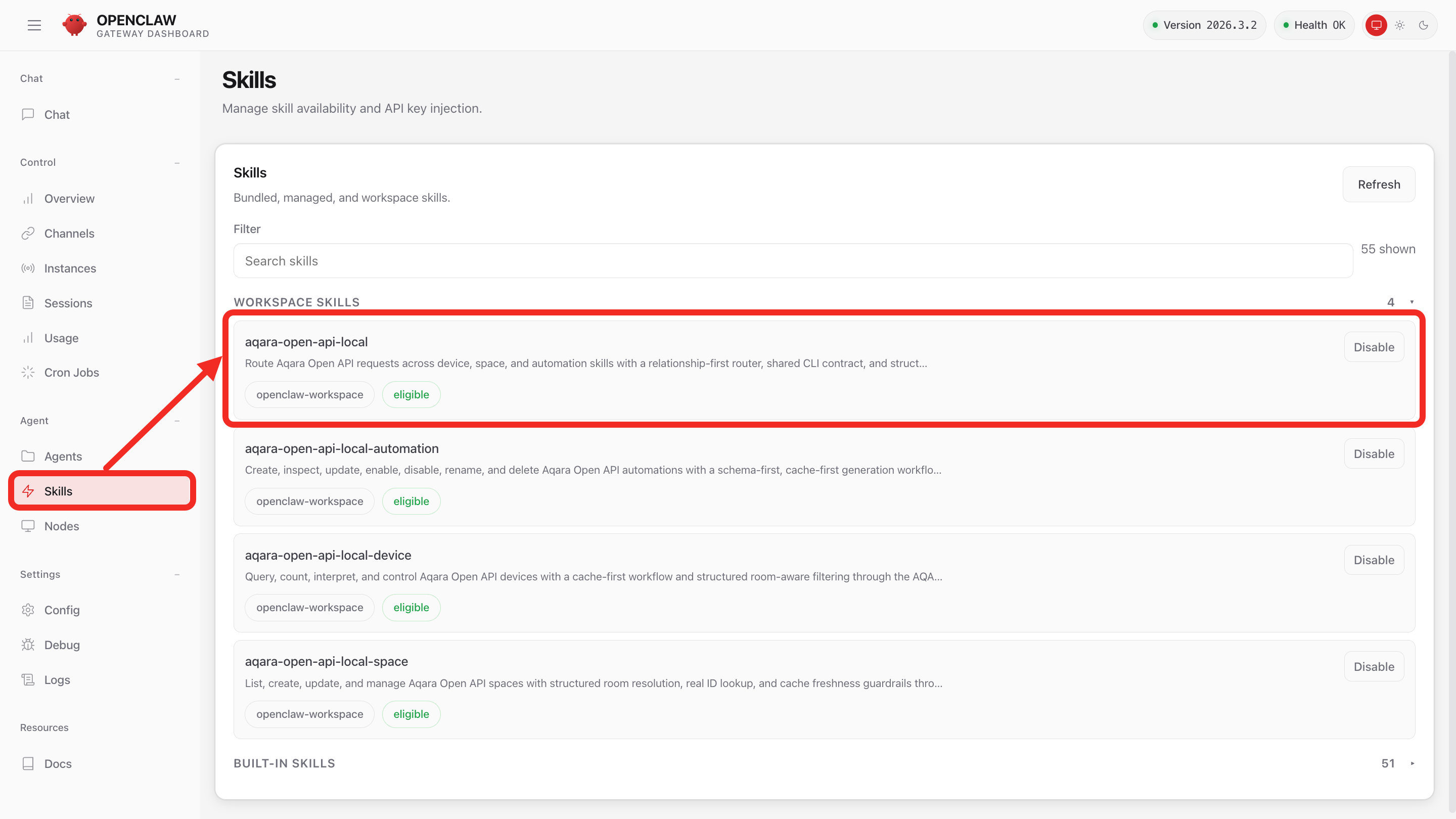
Task: Click the Cron Jobs spinner icon
Action: [28, 373]
